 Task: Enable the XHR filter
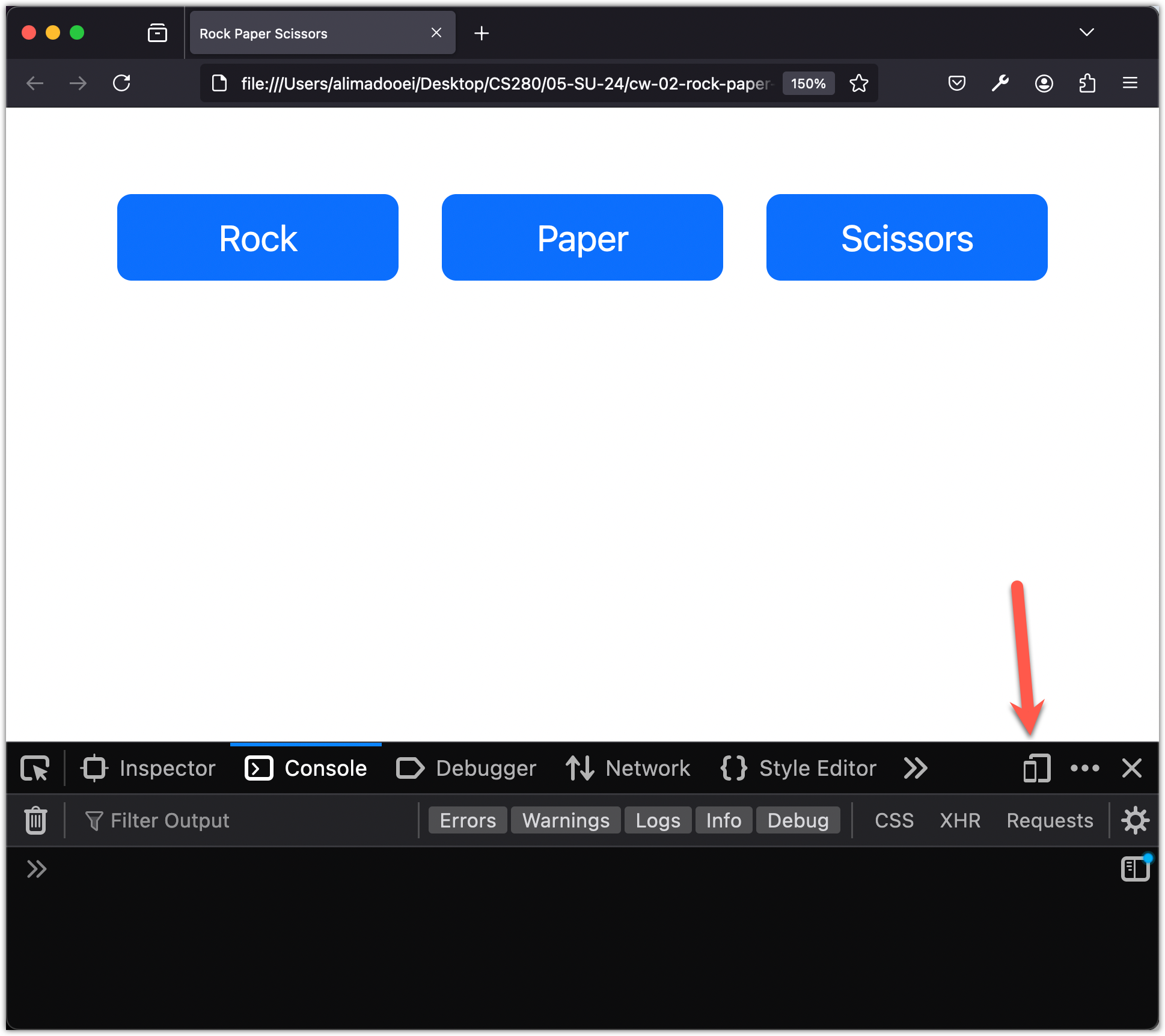point(960,820)
